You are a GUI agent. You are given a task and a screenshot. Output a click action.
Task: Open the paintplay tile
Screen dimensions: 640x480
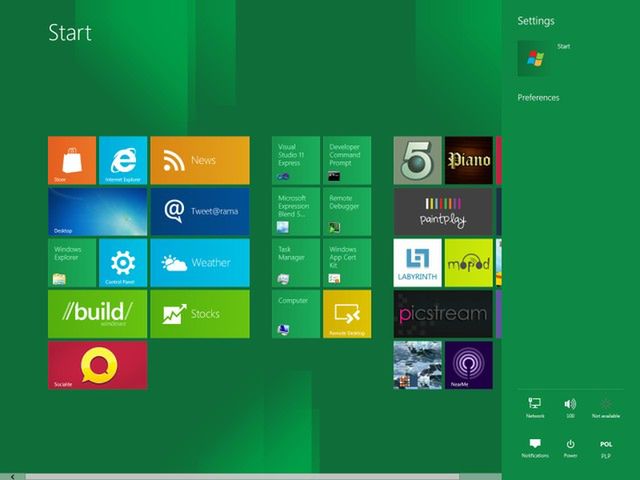(443, 211)
